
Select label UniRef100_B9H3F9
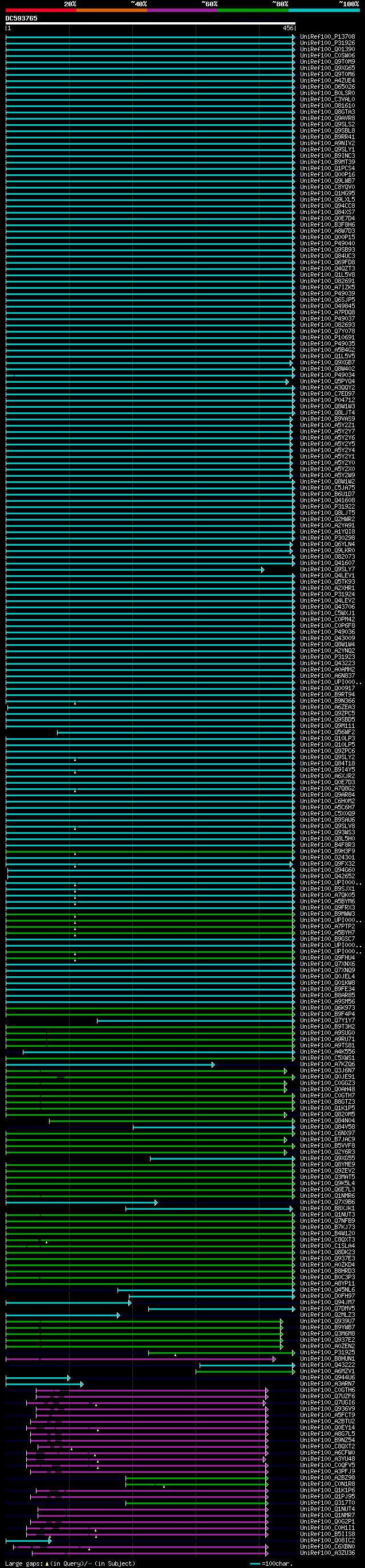327,851
